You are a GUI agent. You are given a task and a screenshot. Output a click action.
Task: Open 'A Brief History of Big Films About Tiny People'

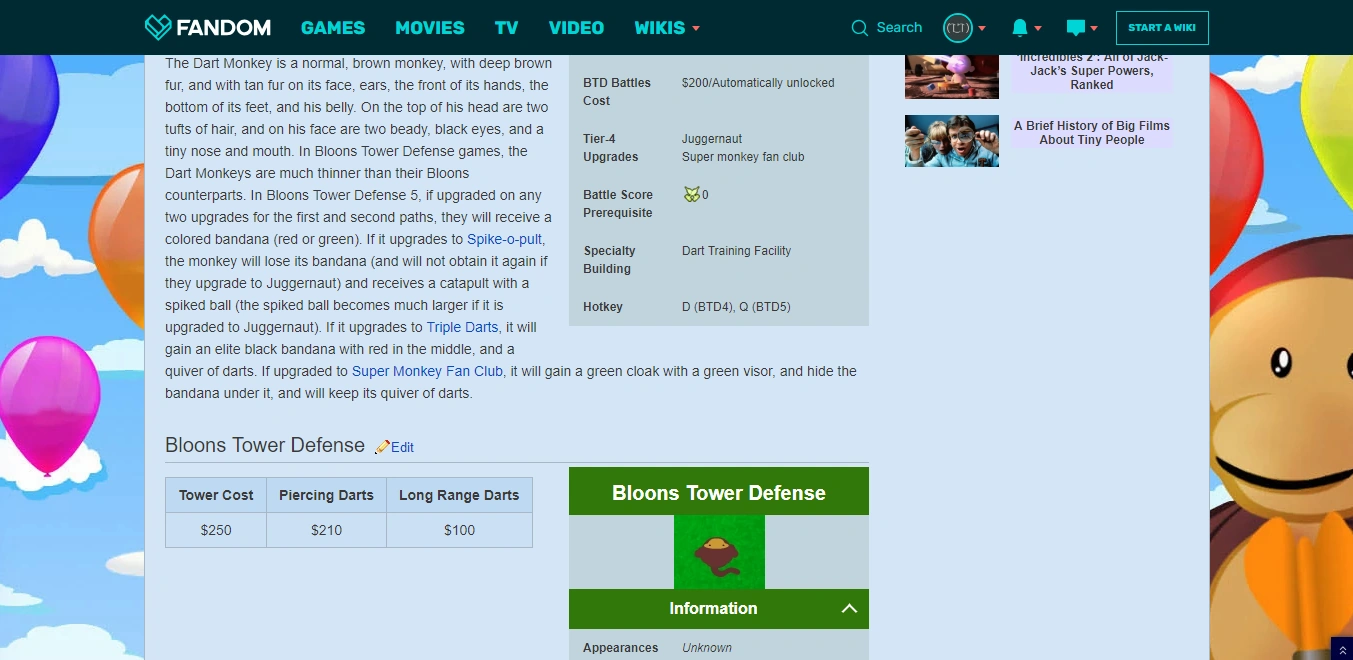1091,133
